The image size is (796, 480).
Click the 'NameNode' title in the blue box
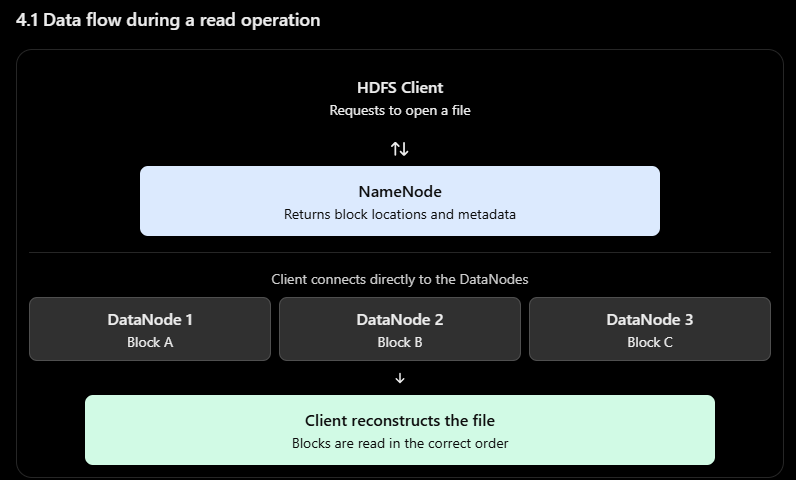[400, 192]
